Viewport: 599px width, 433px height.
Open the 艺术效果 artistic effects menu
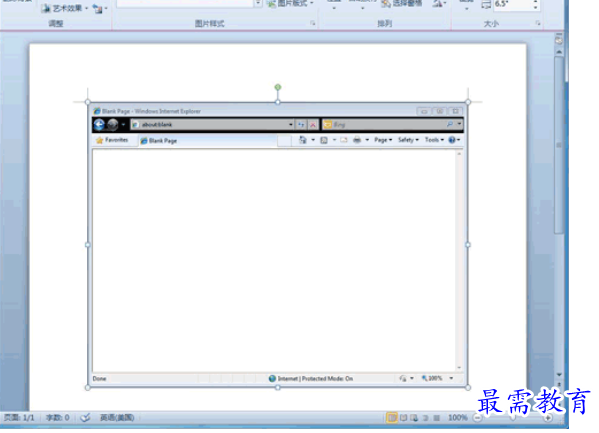click(x=65, y=8)
